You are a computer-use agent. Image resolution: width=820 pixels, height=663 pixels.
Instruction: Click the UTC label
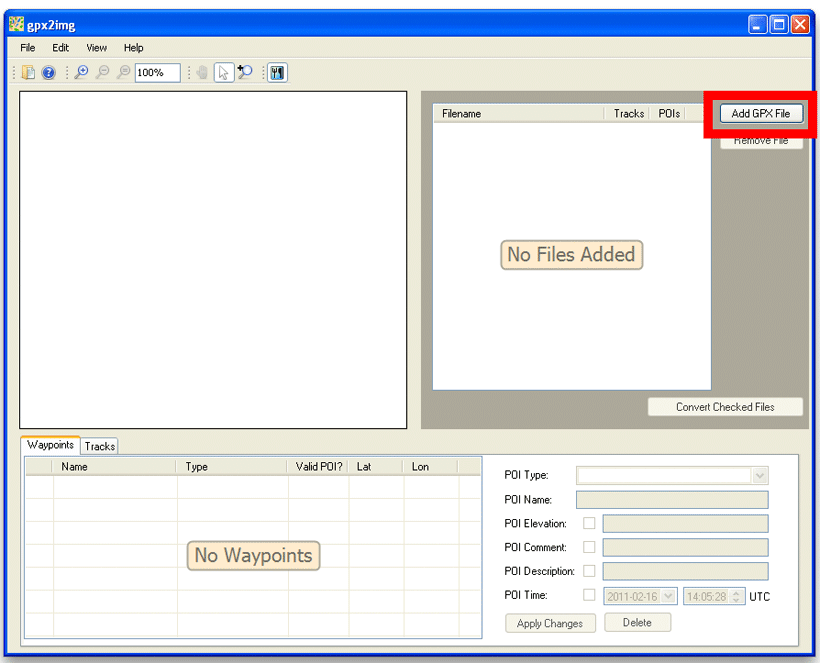pos(759,597)
